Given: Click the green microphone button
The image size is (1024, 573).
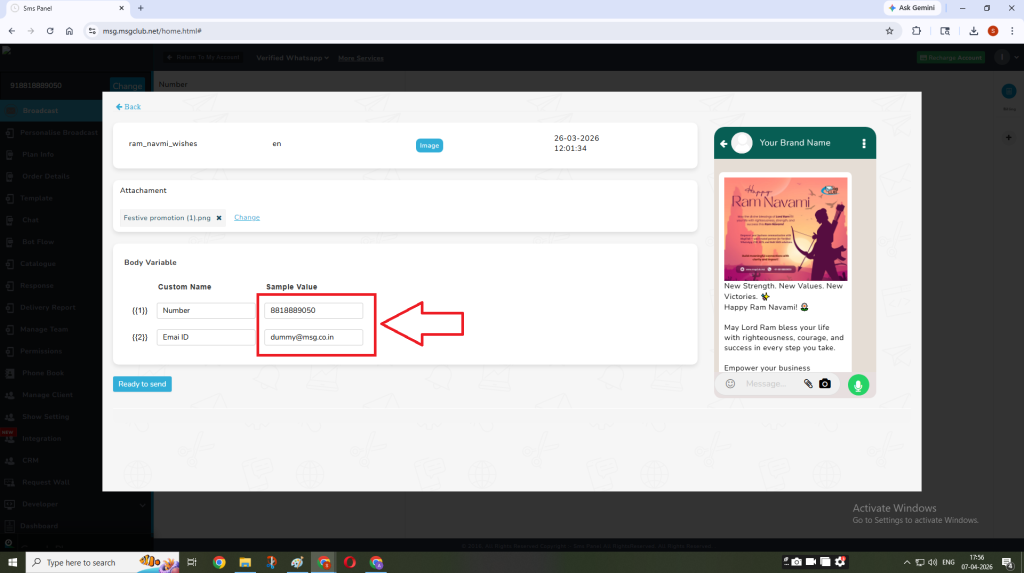Looking at the screenshot, I should tap(858, 384).
